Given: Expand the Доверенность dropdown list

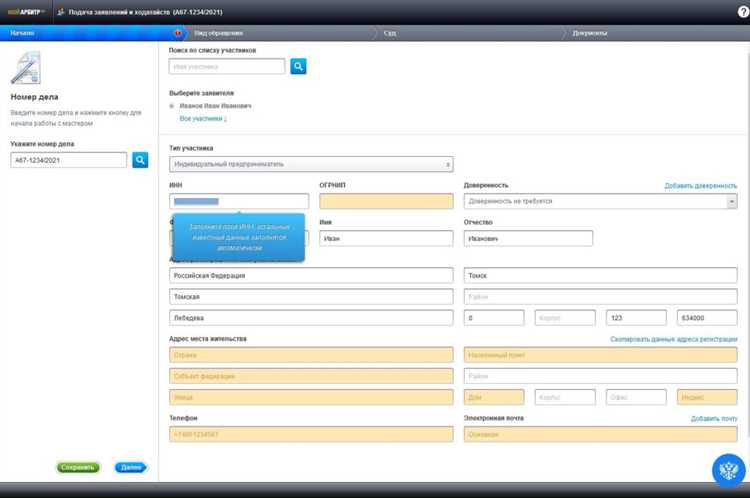Looking at the screenshot, I should click(732, 201).
